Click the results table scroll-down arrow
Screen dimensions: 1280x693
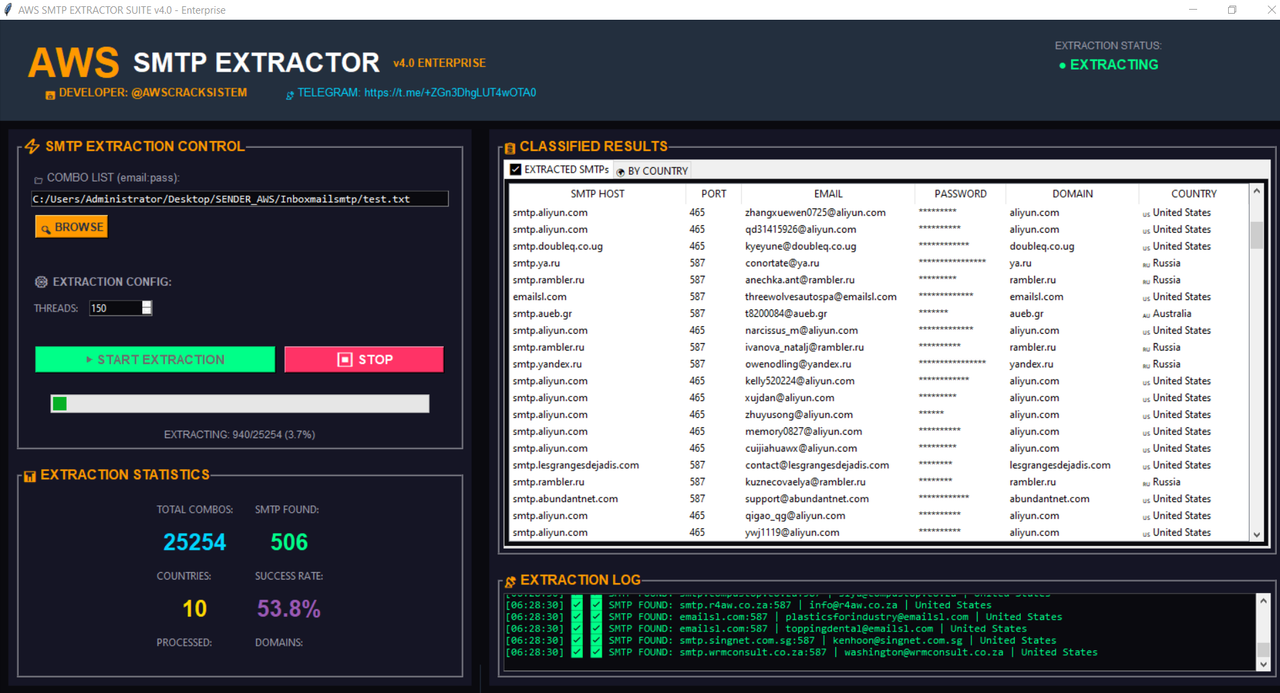click(x=1257, y=535)
